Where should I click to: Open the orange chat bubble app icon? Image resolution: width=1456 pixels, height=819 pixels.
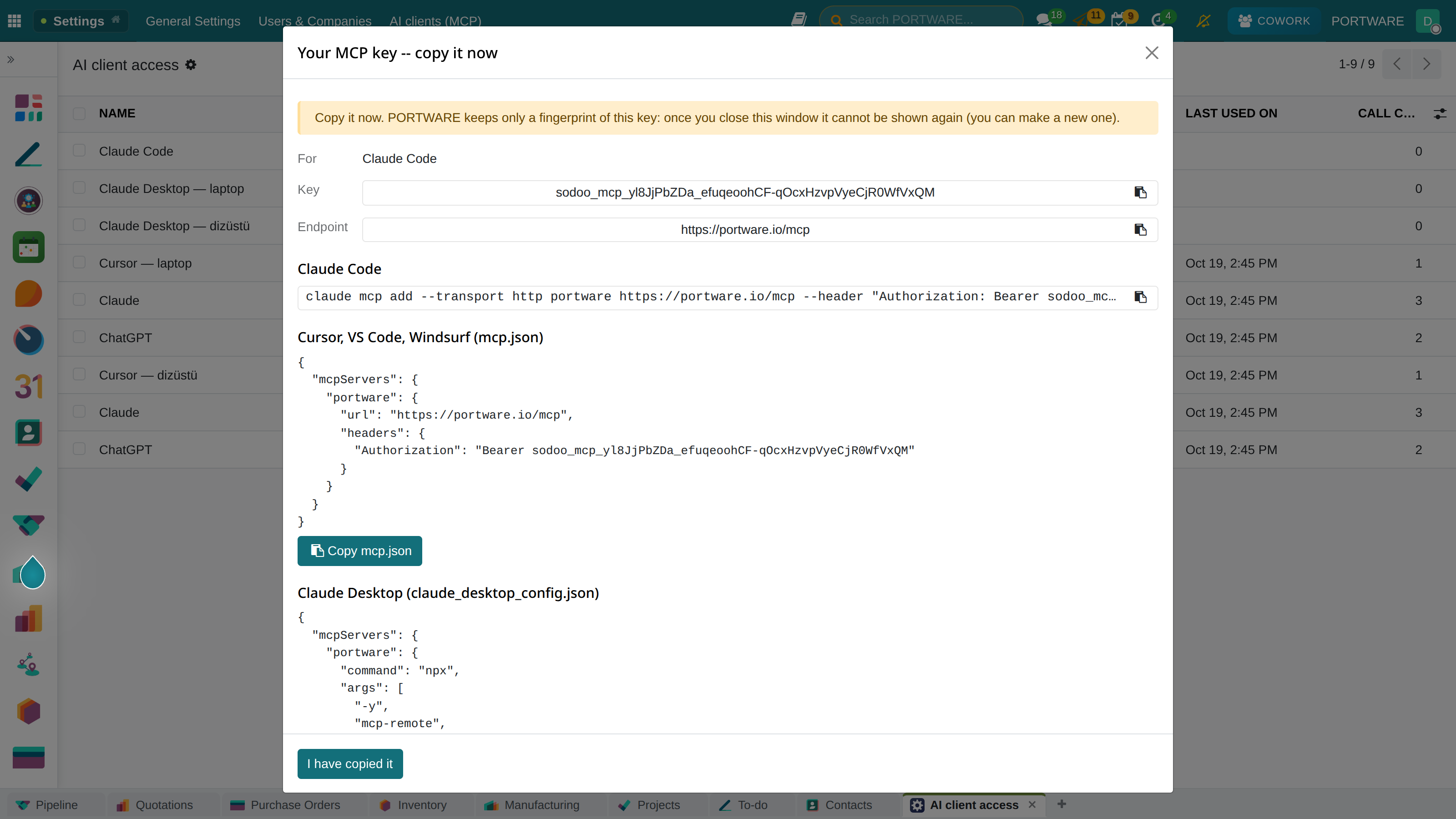tap(28, 293)
